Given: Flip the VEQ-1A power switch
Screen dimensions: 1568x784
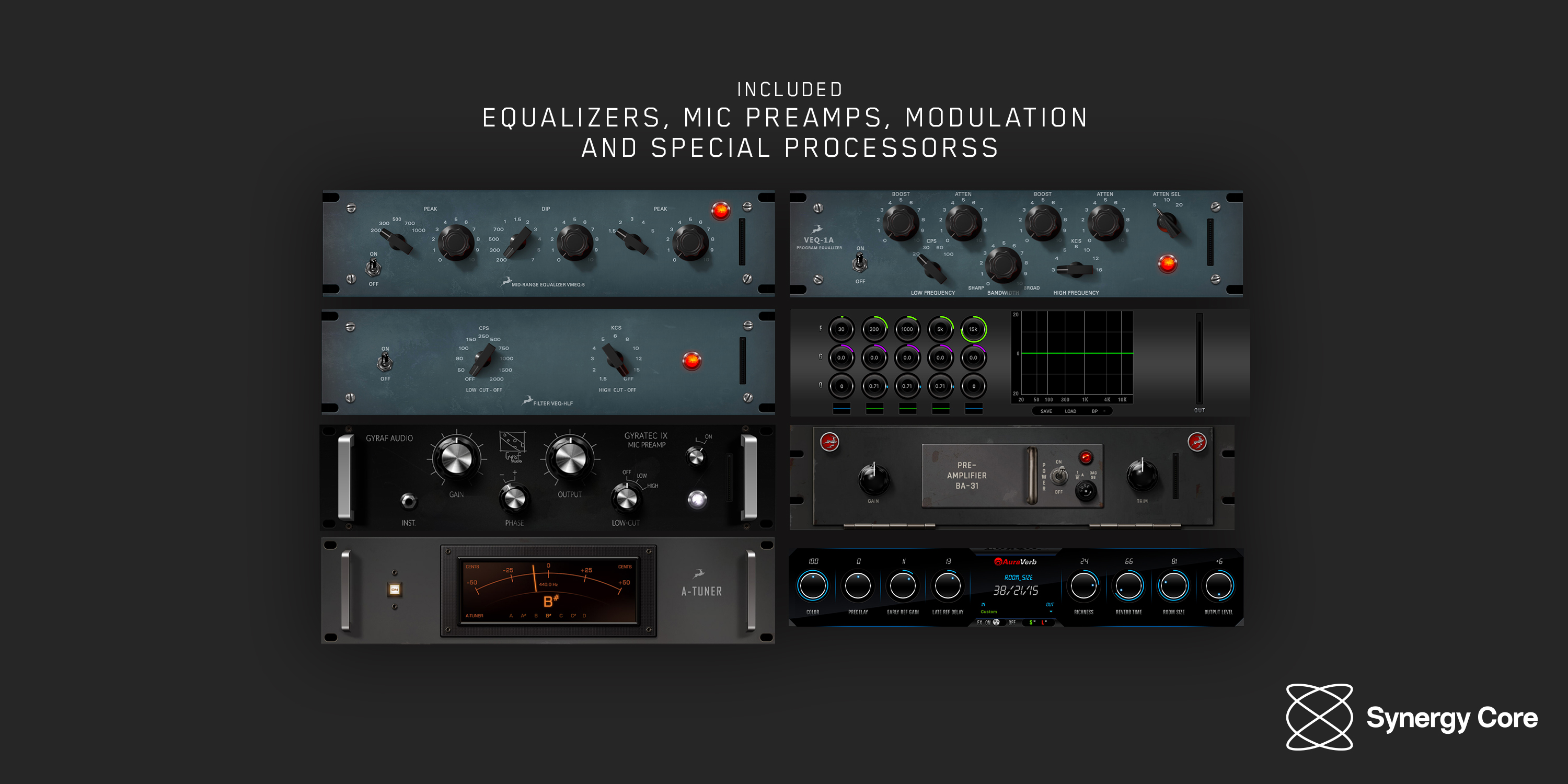Looking at the screenshot, I should pyautogui.click(x=861, y=263).
